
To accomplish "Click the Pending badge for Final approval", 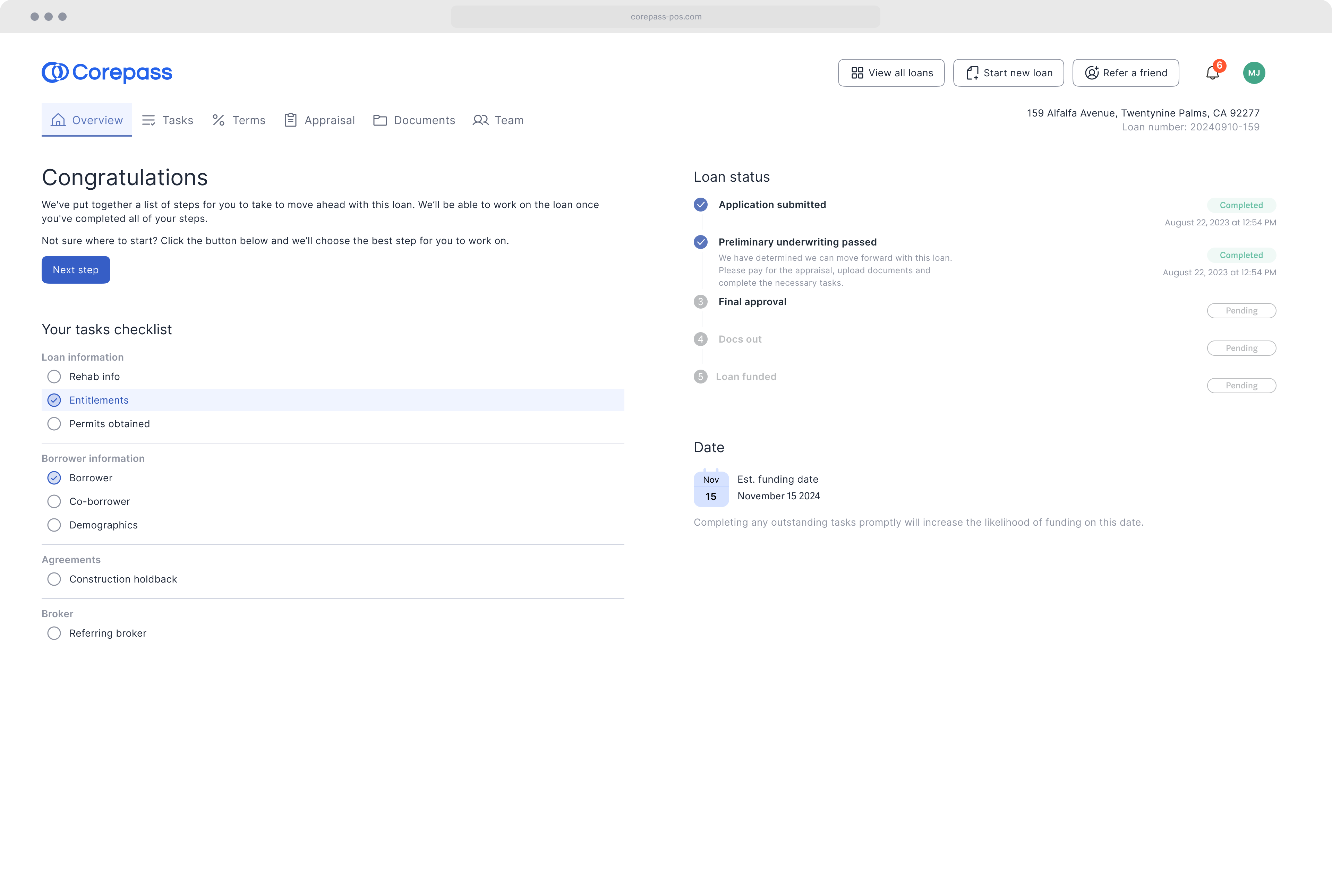I will [1242, 311].
